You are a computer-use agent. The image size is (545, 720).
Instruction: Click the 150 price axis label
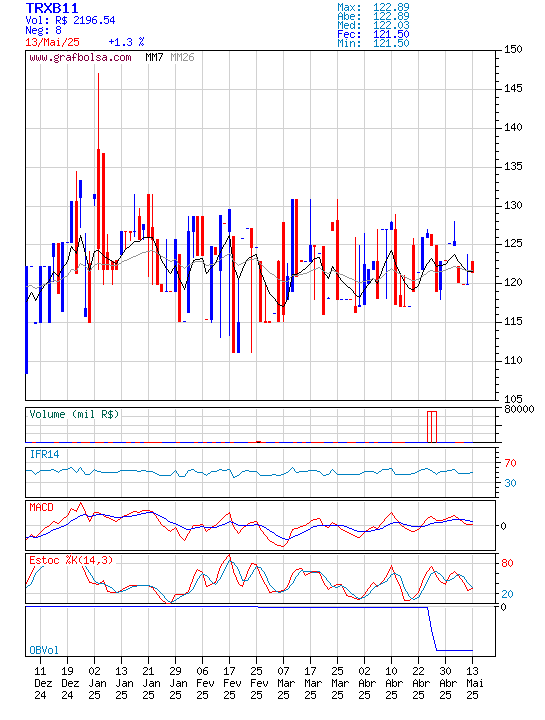(513, 49)
